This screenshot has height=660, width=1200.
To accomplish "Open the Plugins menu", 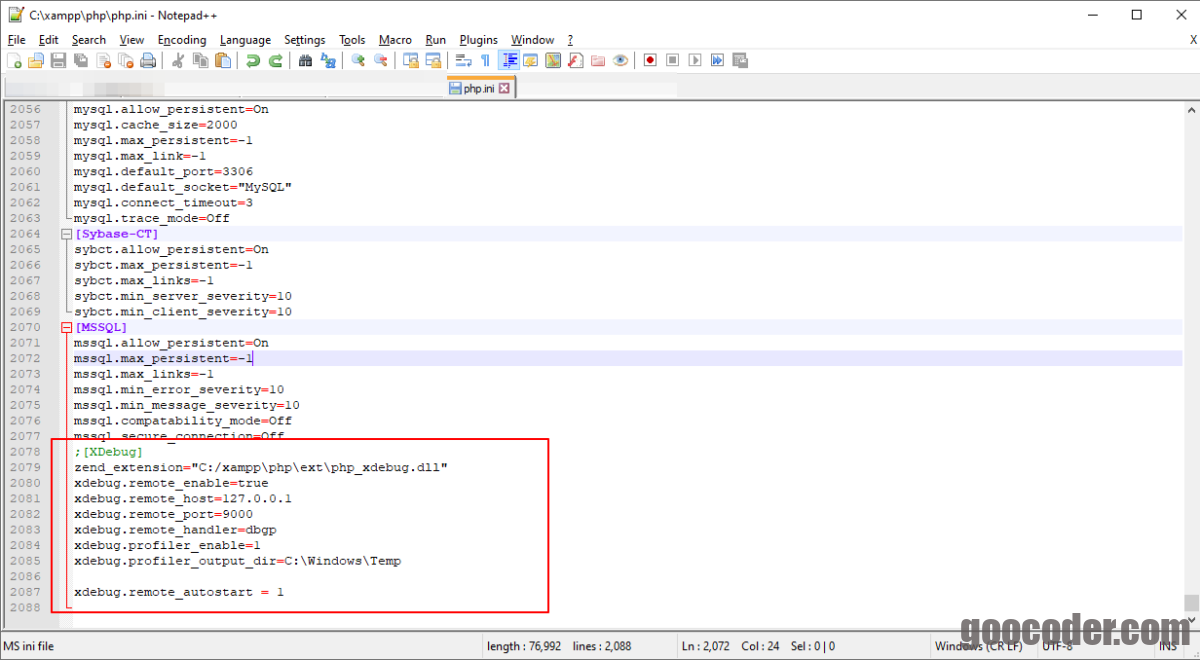I will click(x=478, y=40).
